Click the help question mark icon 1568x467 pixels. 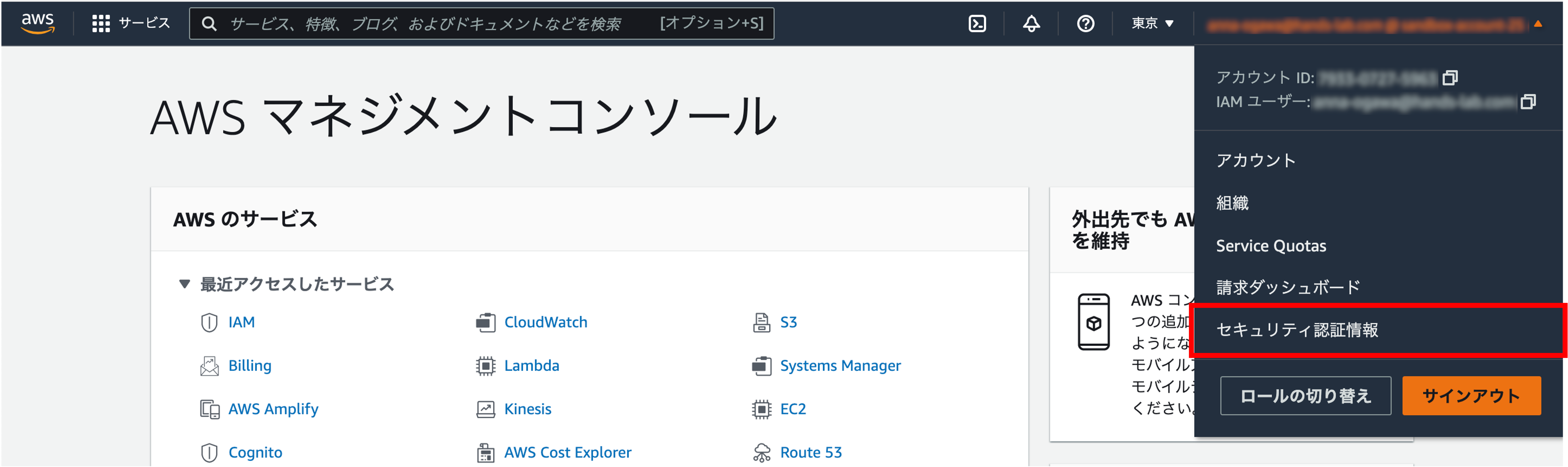coord(1085,24)
